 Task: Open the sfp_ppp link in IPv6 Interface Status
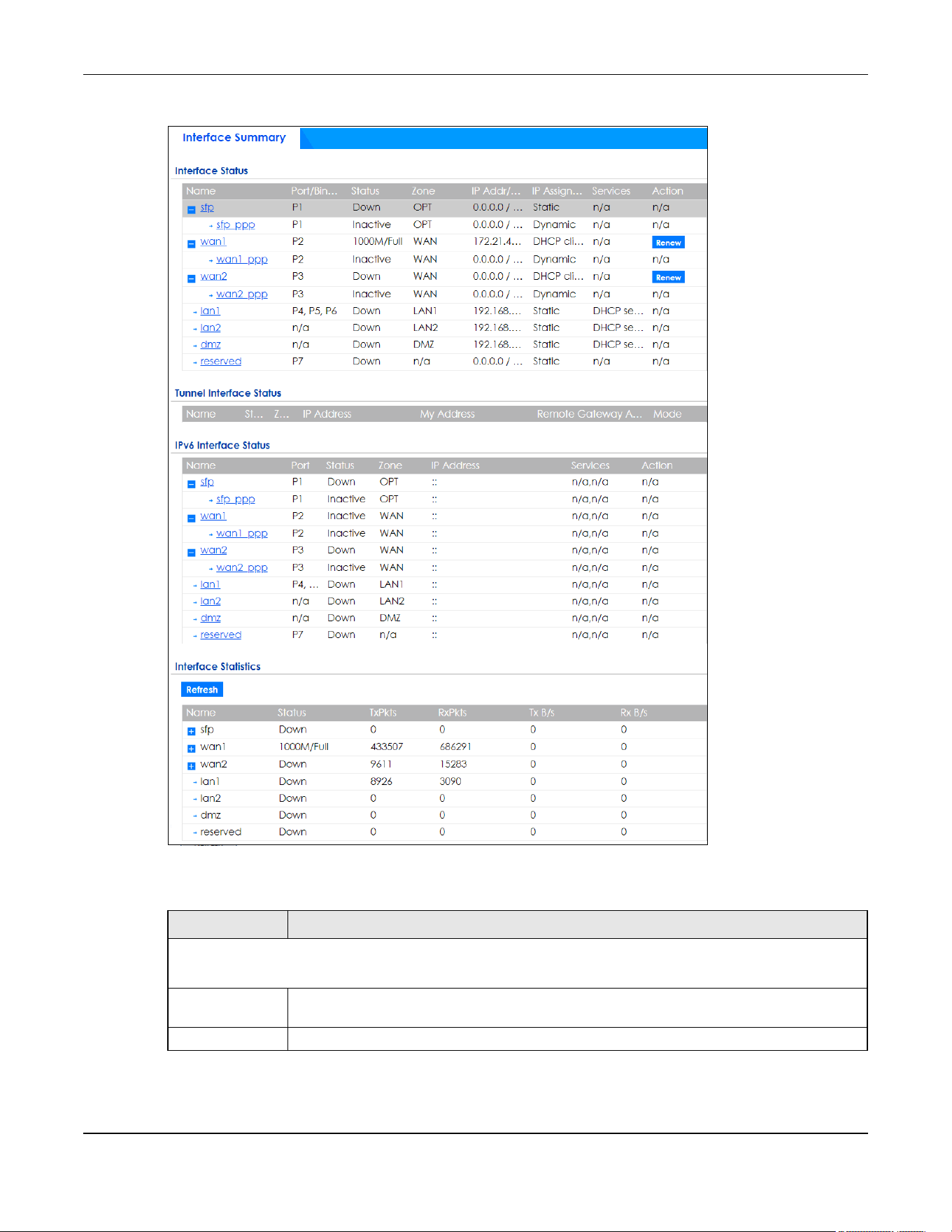pyautogui.click(x=235, y=499)
